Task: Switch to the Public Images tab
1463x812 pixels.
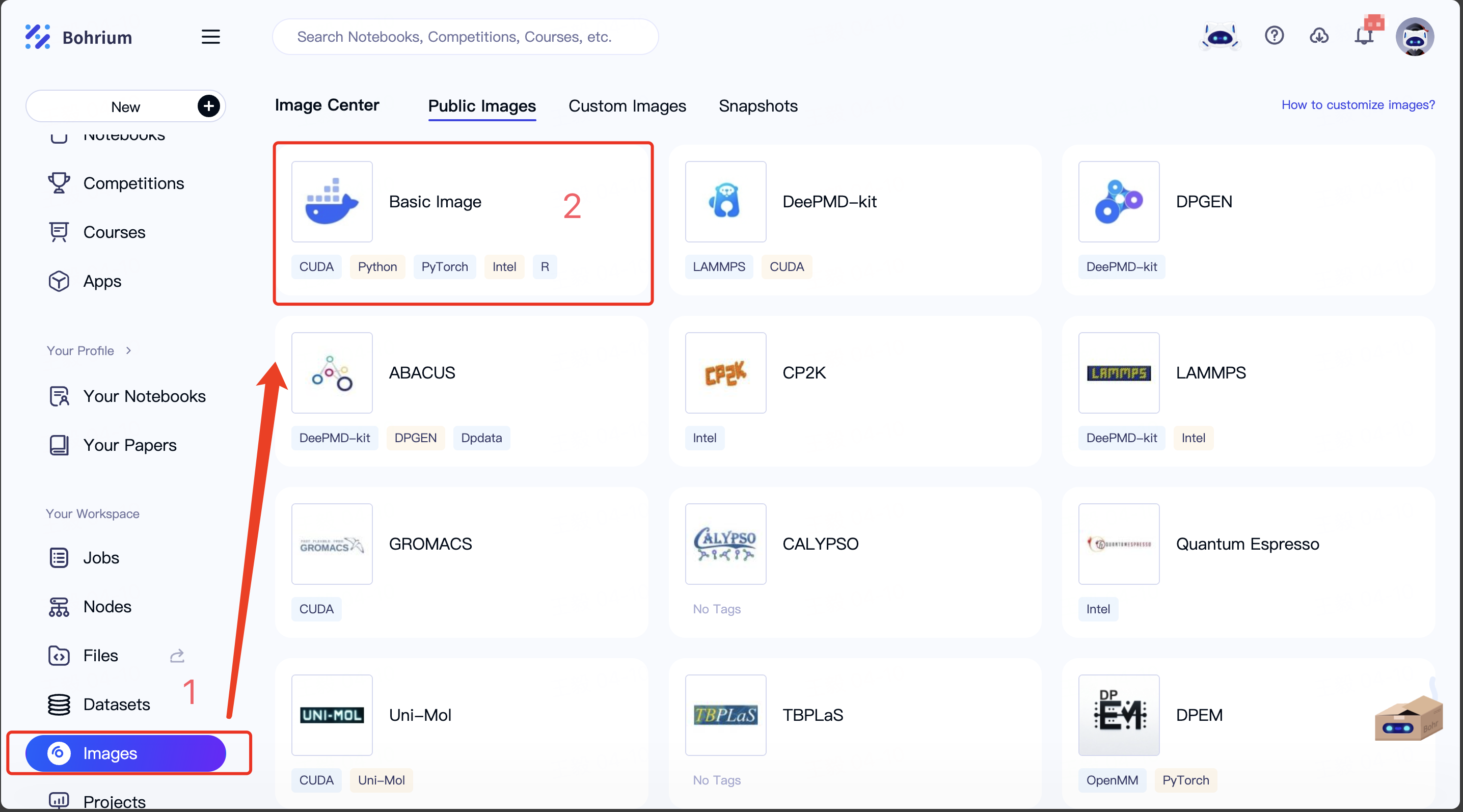Action: tap(481, 106)
